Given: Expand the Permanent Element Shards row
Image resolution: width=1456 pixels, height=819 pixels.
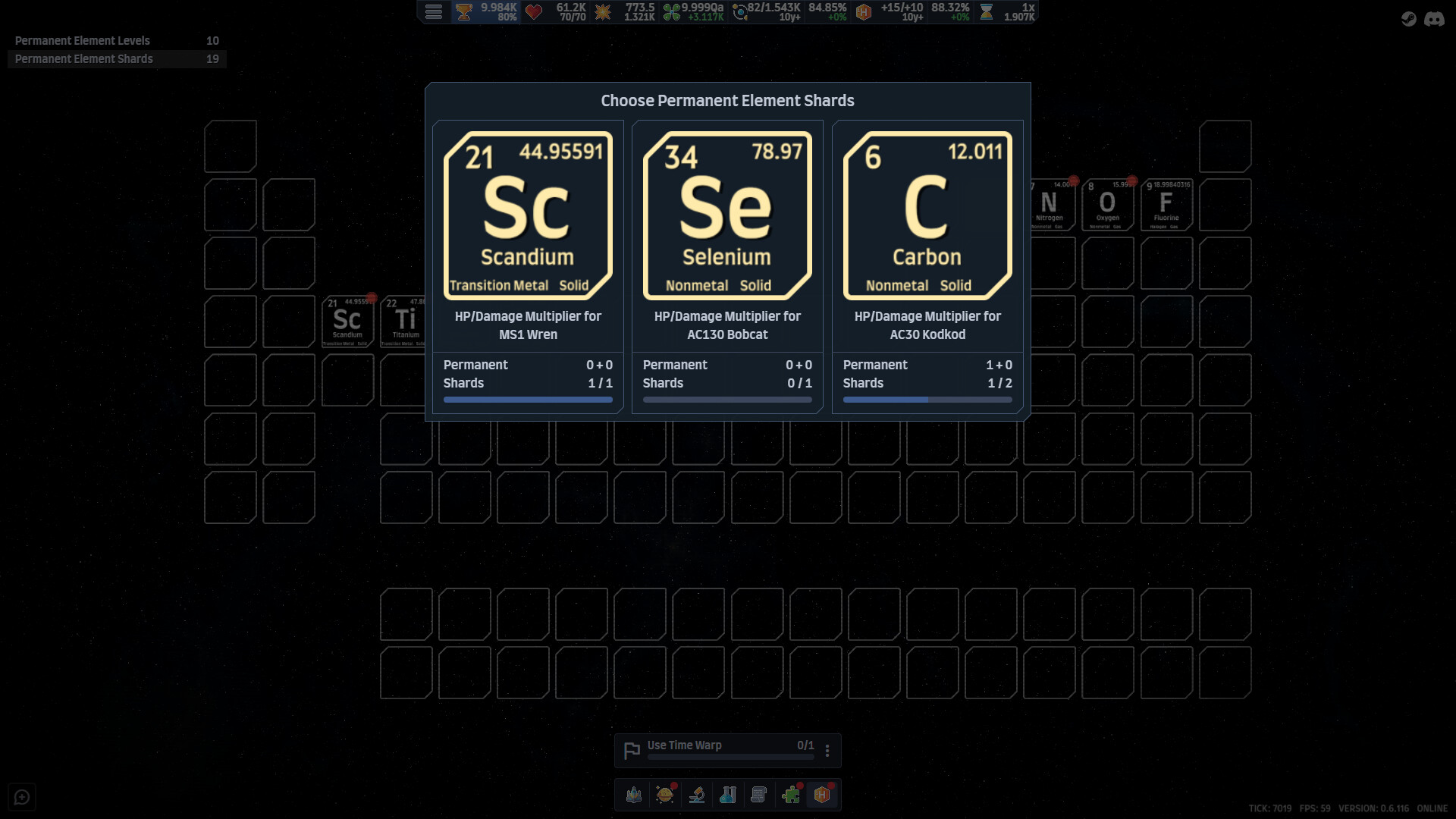Looking at the screenshot, I should coord(117,58).
